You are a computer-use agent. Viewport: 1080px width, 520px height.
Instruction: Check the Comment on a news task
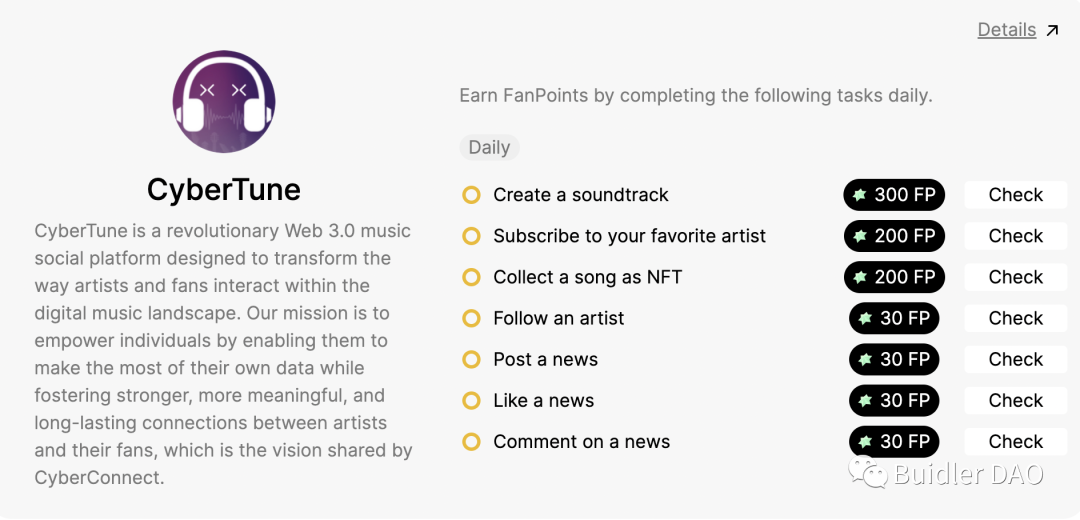coord(1015,441)
